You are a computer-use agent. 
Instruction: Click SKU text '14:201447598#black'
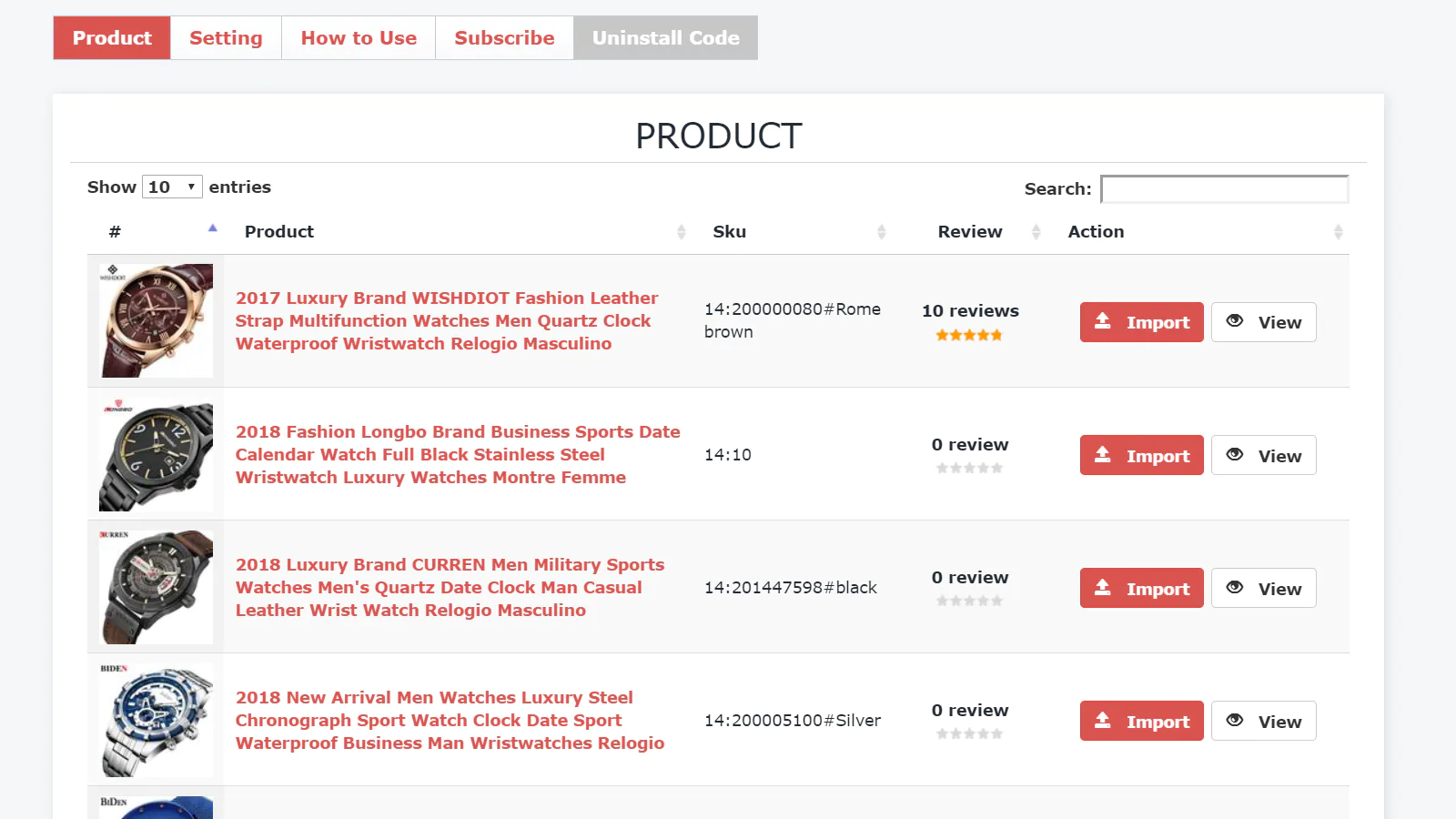coord(791,587)
